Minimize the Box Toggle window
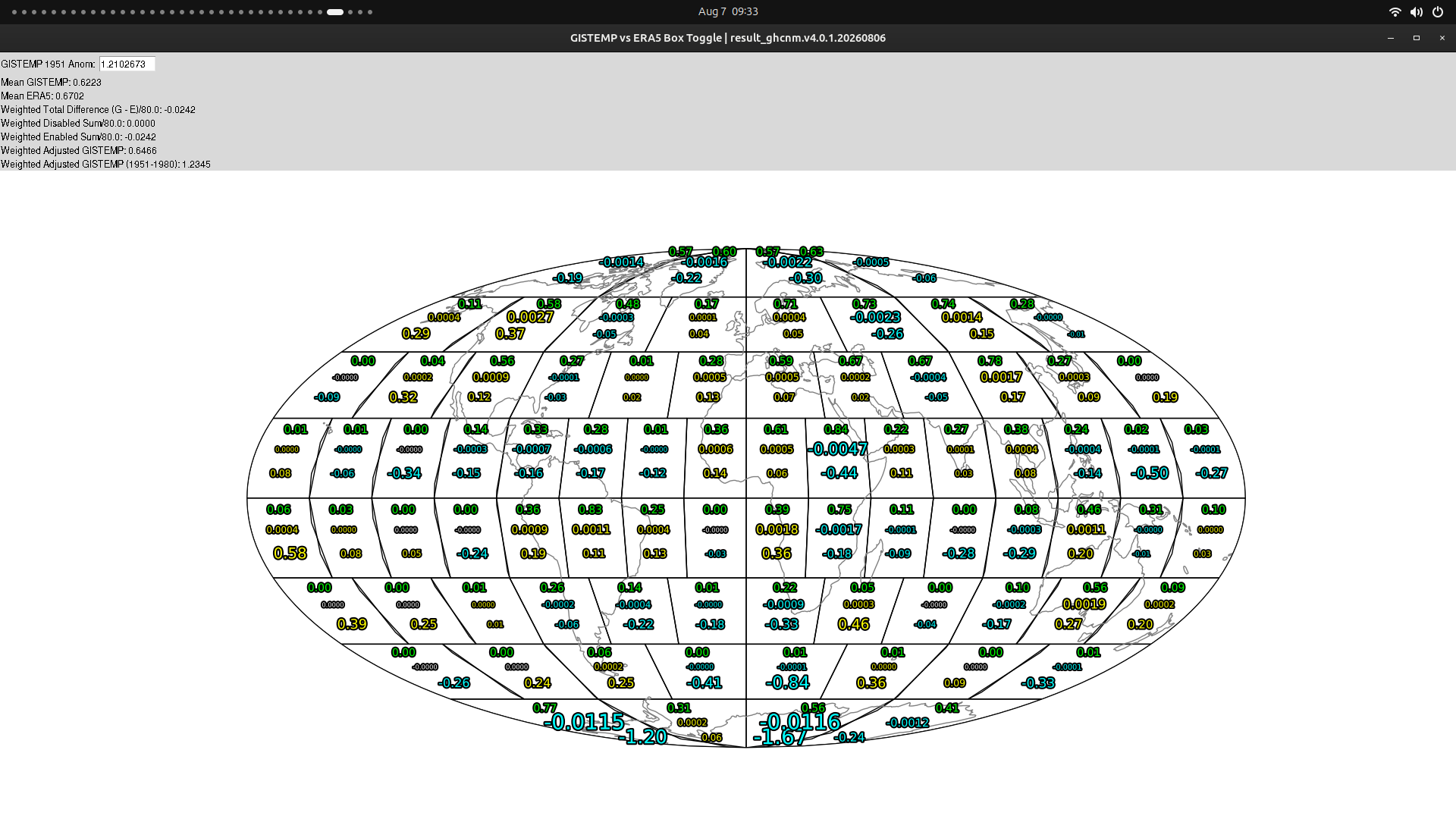The image size is (1456, 819). click(1390, 38)
